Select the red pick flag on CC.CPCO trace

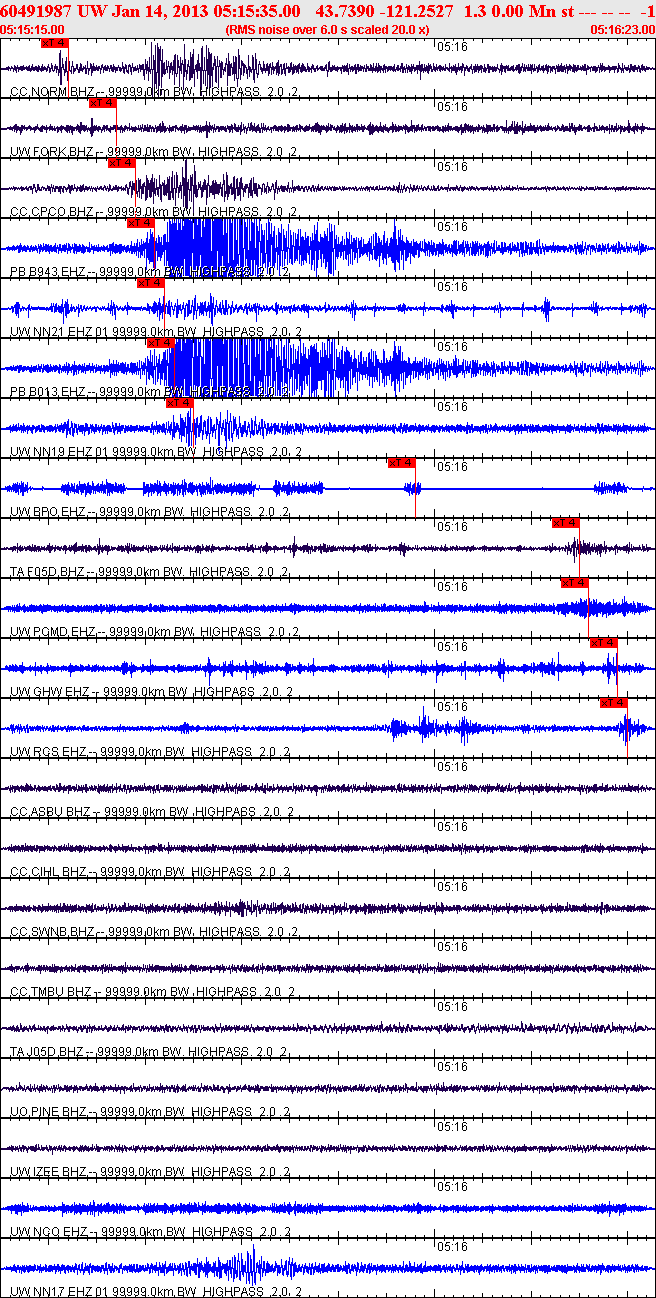point(121,163)
